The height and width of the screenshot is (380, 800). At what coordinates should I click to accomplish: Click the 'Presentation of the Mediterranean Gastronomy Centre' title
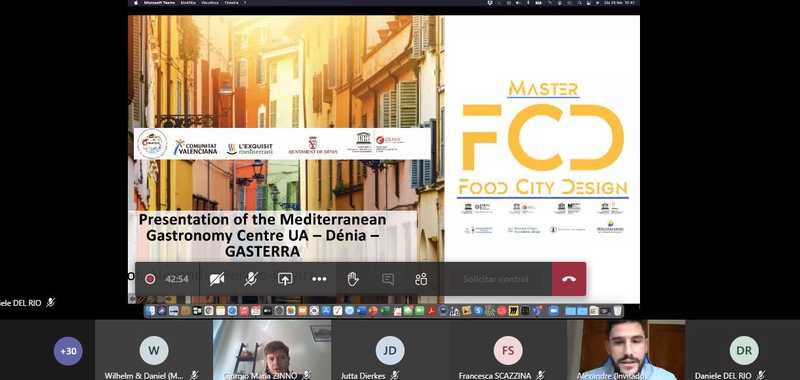(x=262, y=235)
